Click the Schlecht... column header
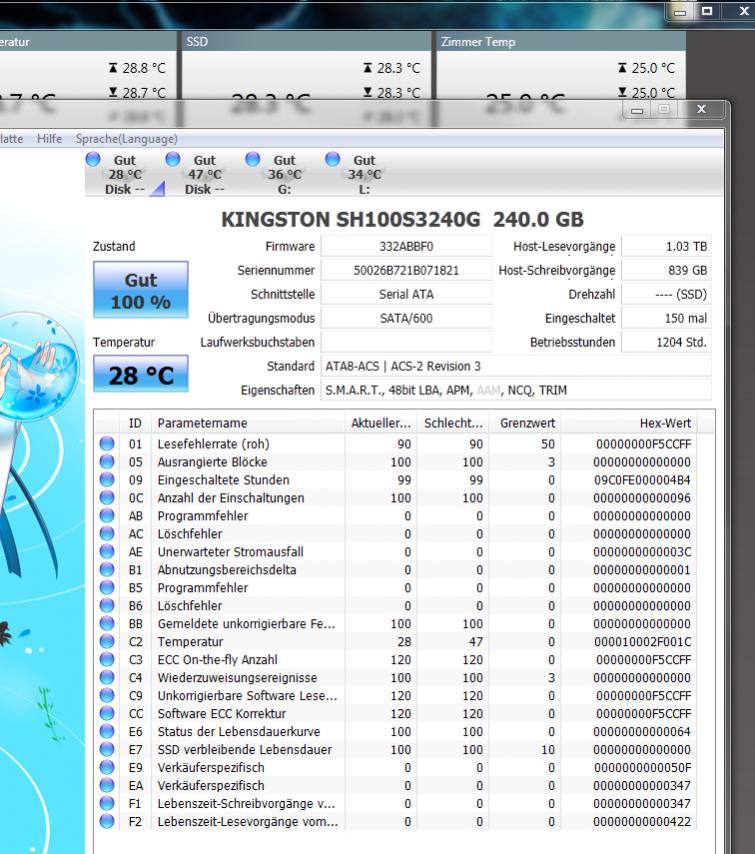This screenshot has height=854, width=755. coord(453,423)
